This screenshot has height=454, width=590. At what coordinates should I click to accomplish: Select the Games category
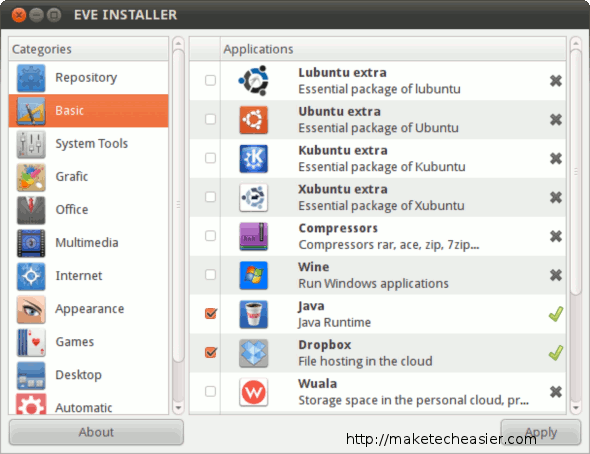(88, 342)
